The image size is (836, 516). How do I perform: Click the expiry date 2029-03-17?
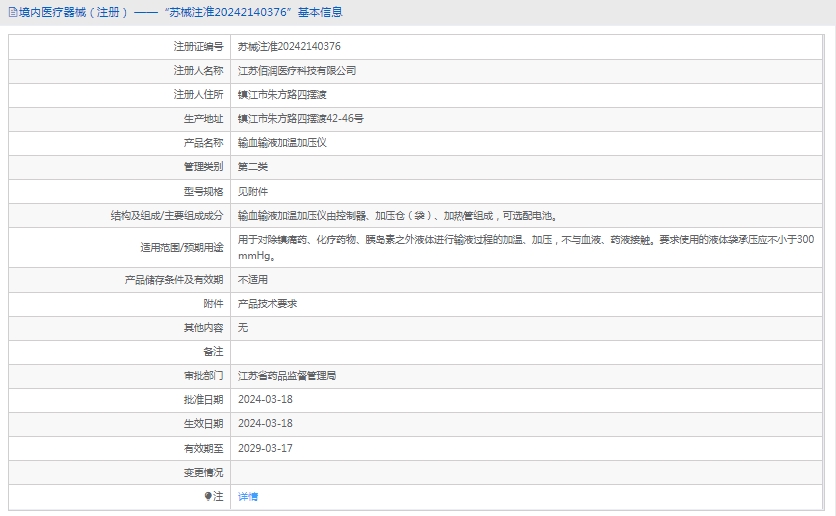click(x=265, y=448)
